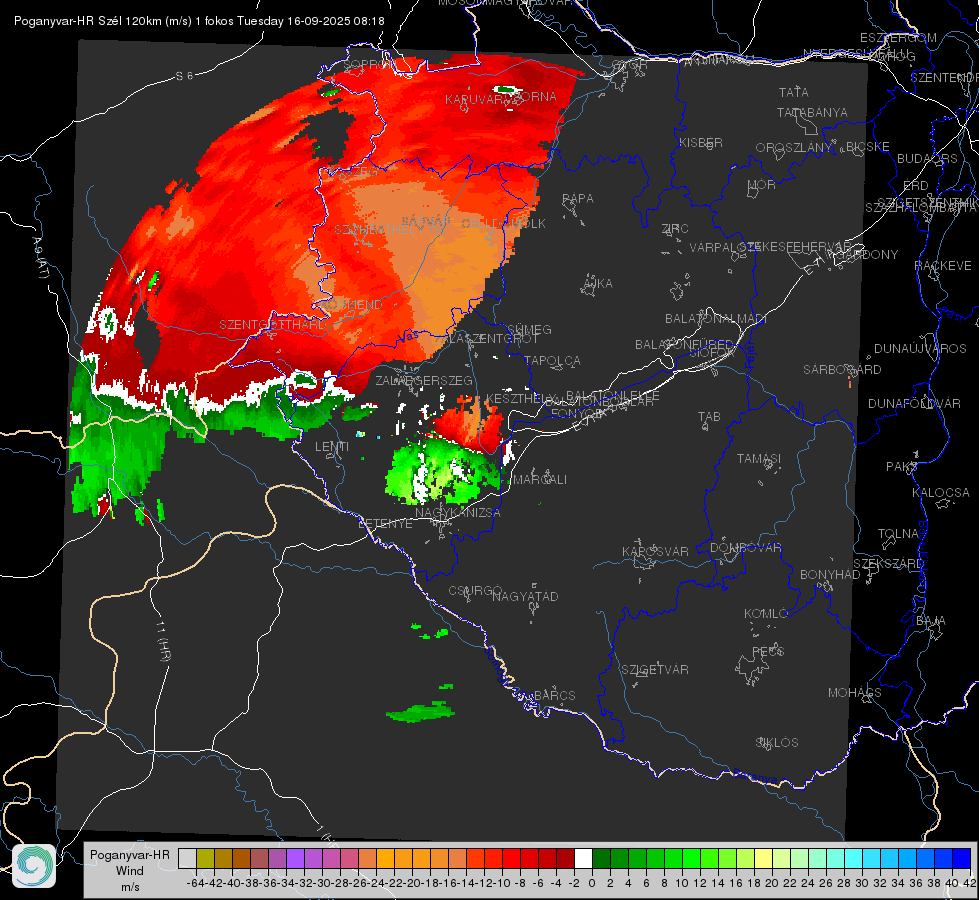Click the dark green legend swatch after 0
Image resolution: width=979 pixels, height=900 pixels.
click(x=601, y=858)
